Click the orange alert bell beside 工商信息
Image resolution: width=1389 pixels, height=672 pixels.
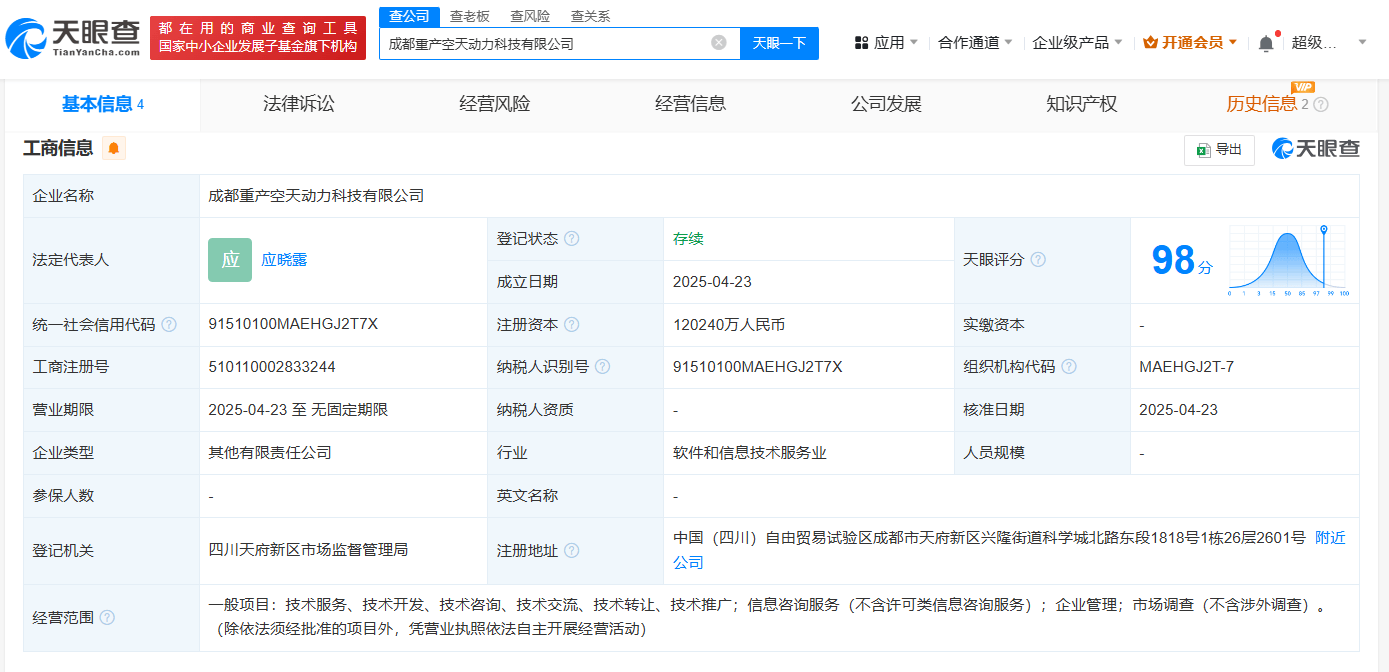point(114,149)
